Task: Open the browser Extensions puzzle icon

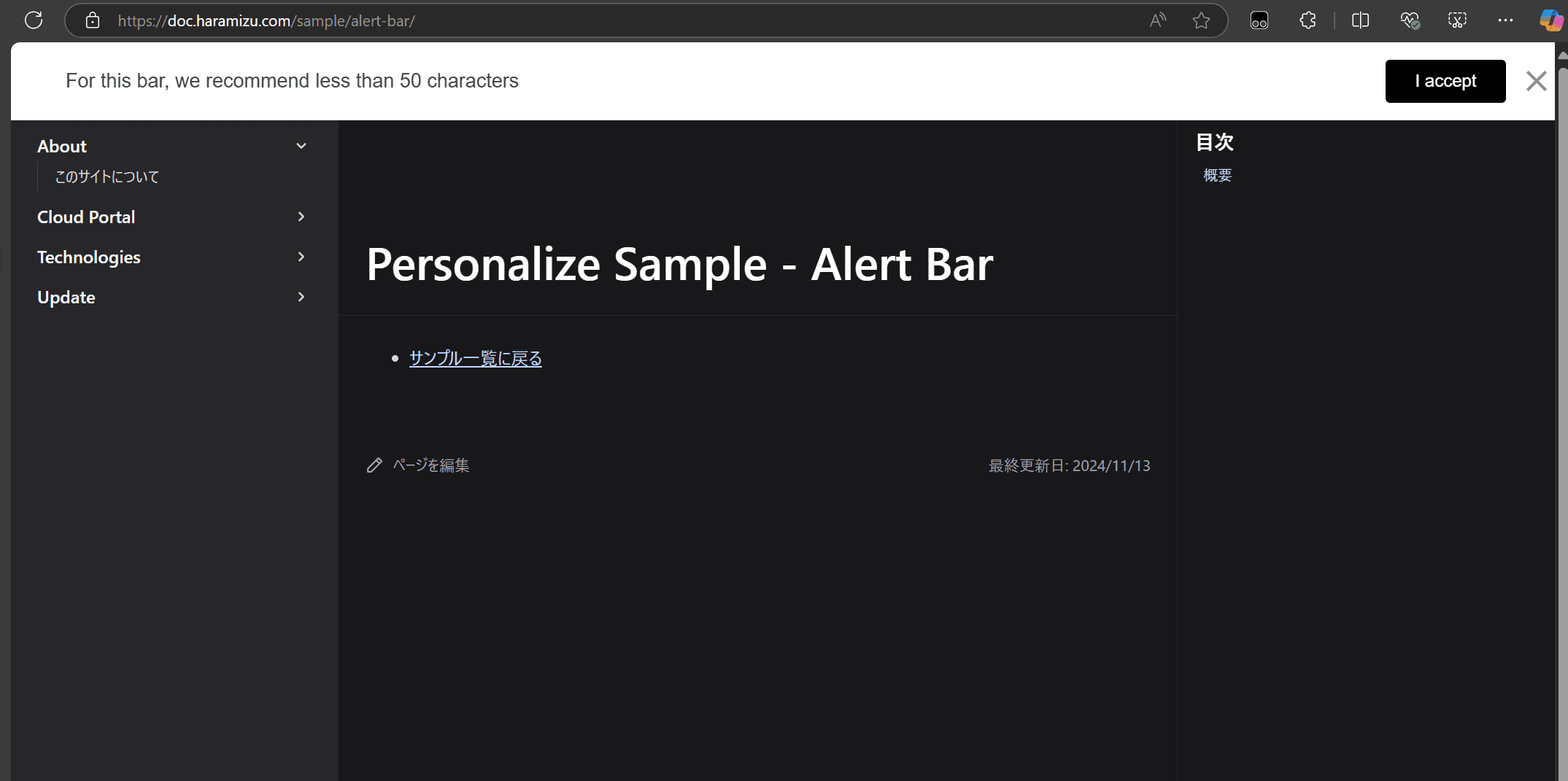Action: click(x=1308, y=20)
